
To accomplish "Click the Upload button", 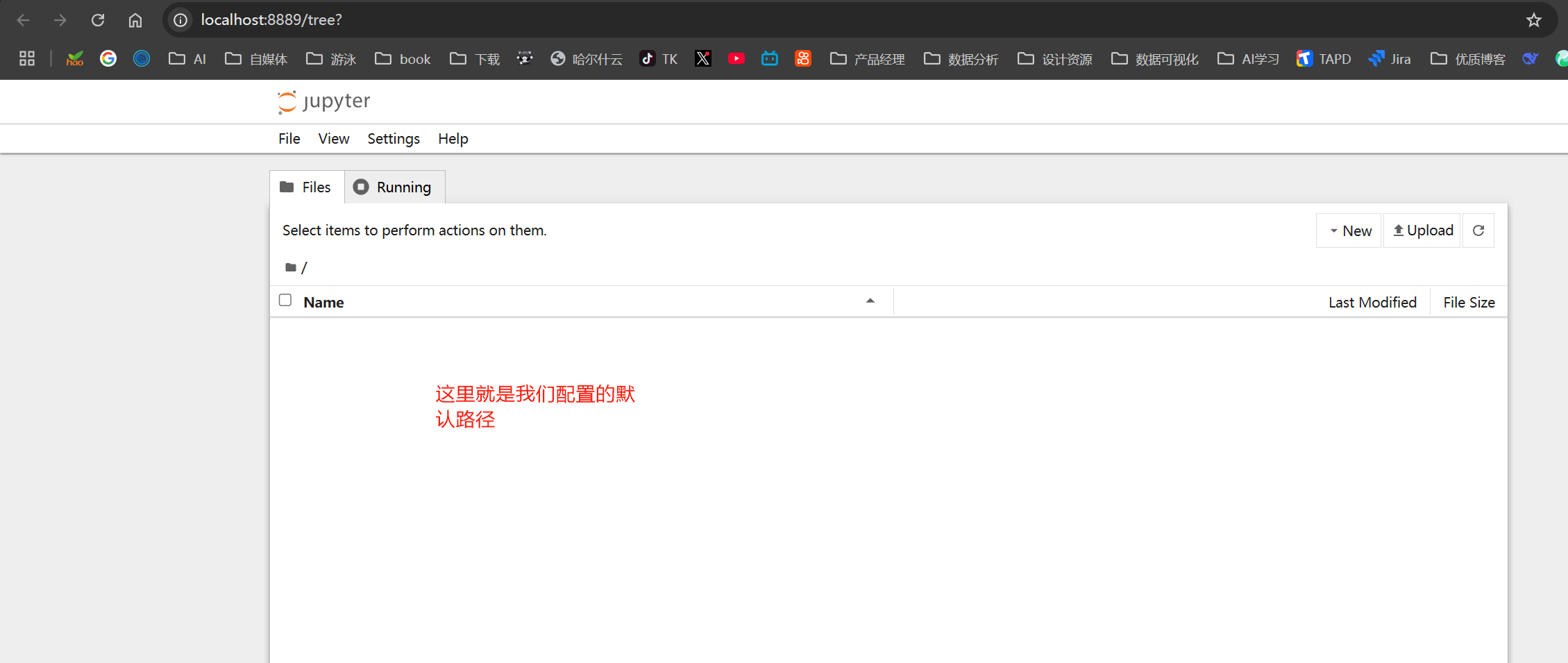I will (x=1422, y=230).
